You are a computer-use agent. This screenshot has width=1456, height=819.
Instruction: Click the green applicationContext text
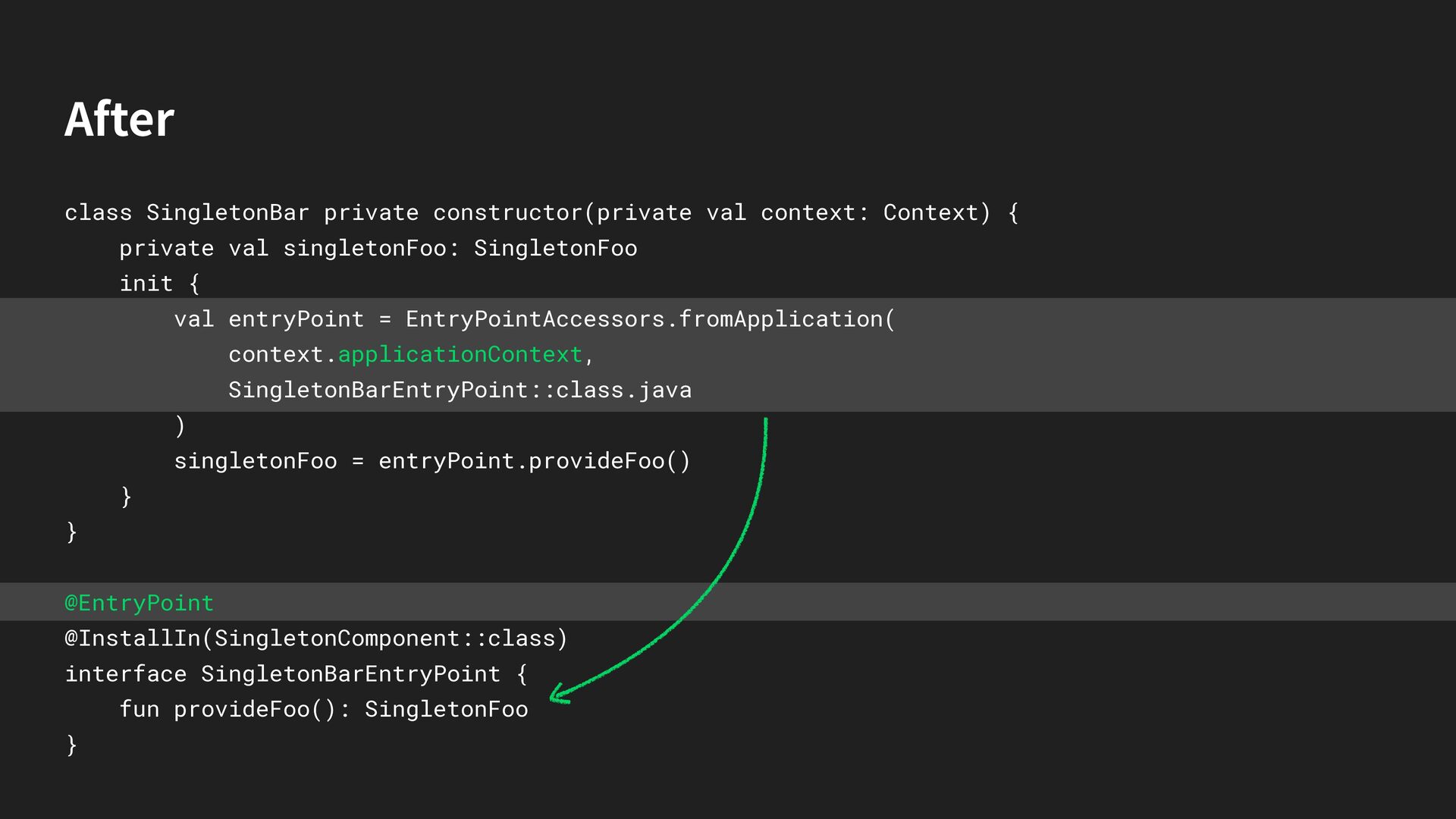(460, 354)
